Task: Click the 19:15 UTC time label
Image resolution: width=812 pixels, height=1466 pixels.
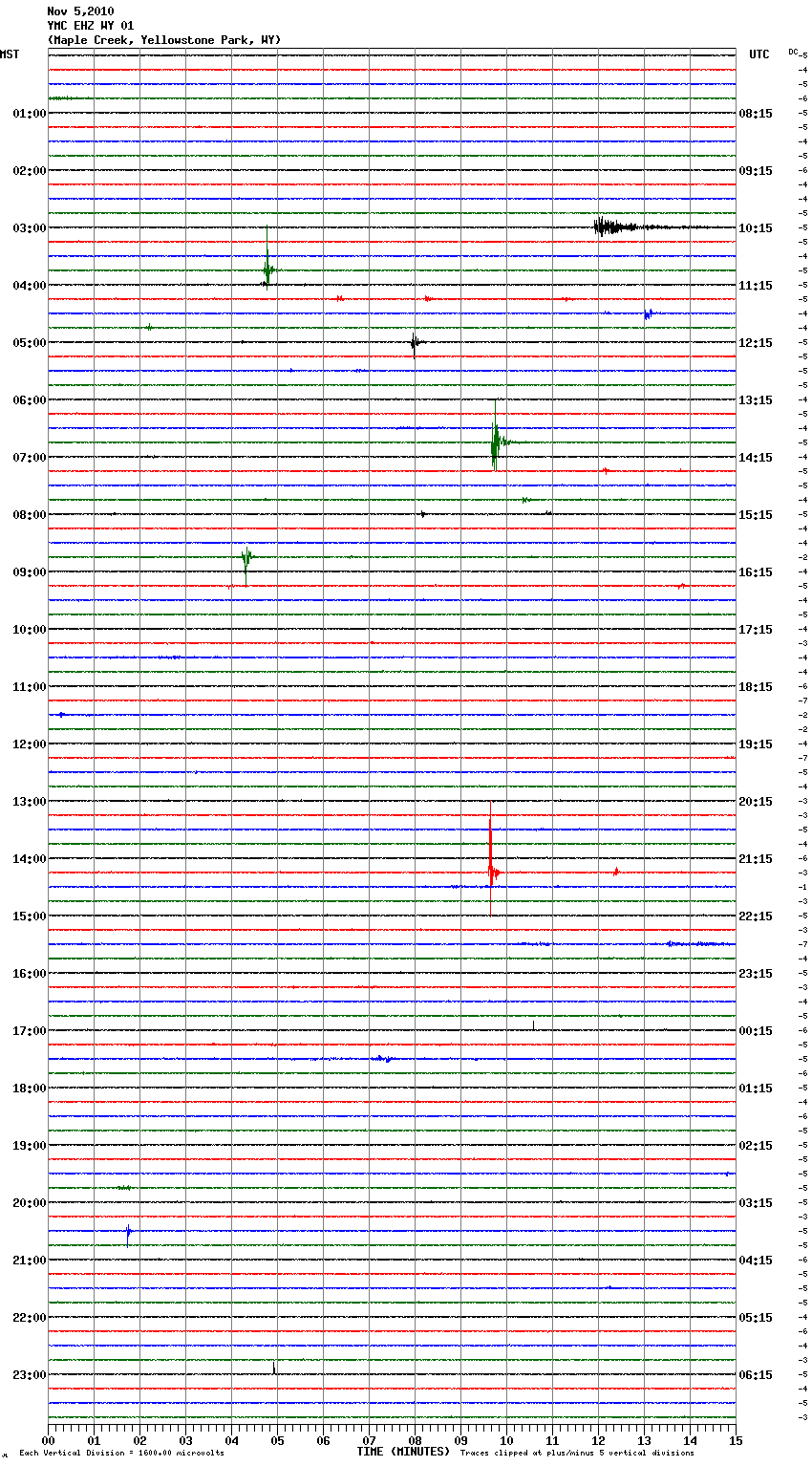Action: click(x=756, y=744)
